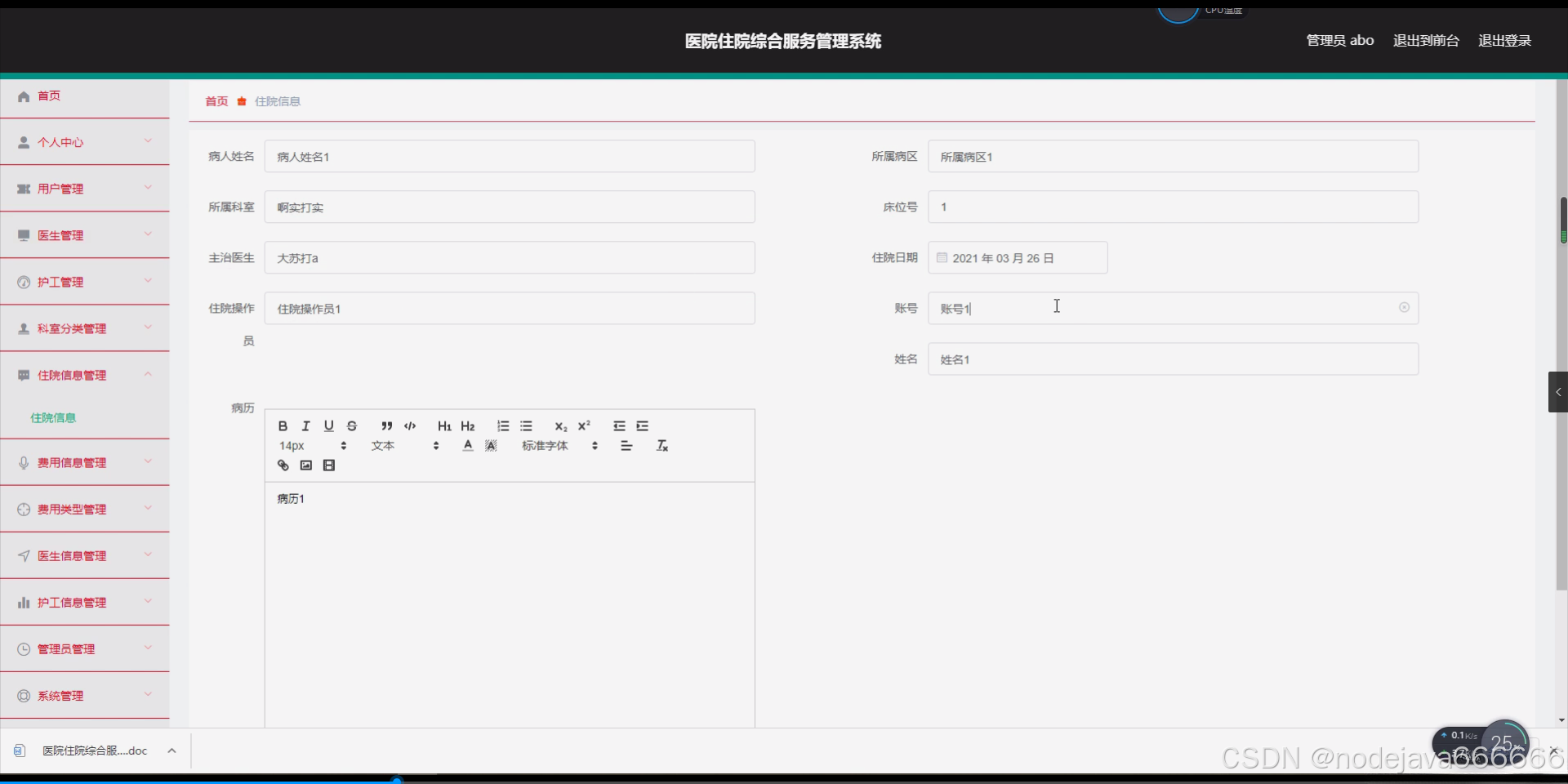The width and height of the screenshot is (1568, 784).
Task: Increase indent in editor
Action: [x=643, y=426]
